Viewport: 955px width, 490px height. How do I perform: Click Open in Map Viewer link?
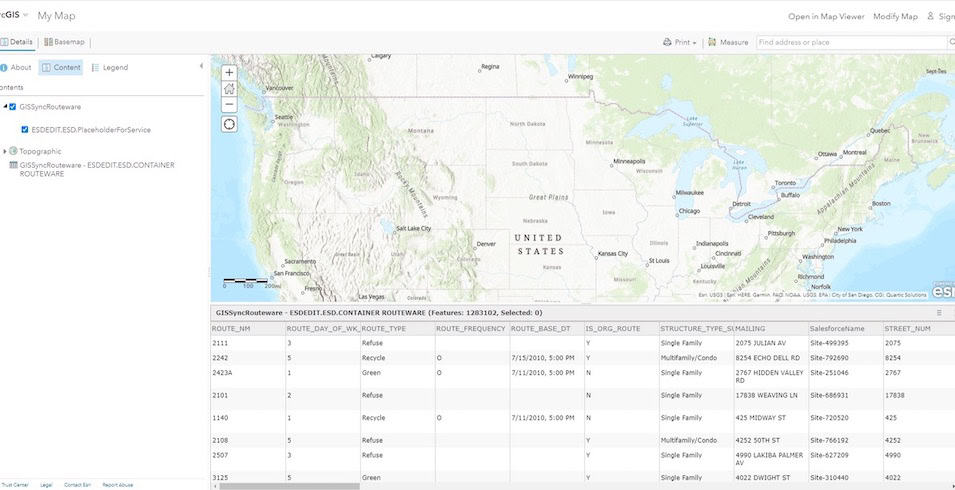[825, 16]
